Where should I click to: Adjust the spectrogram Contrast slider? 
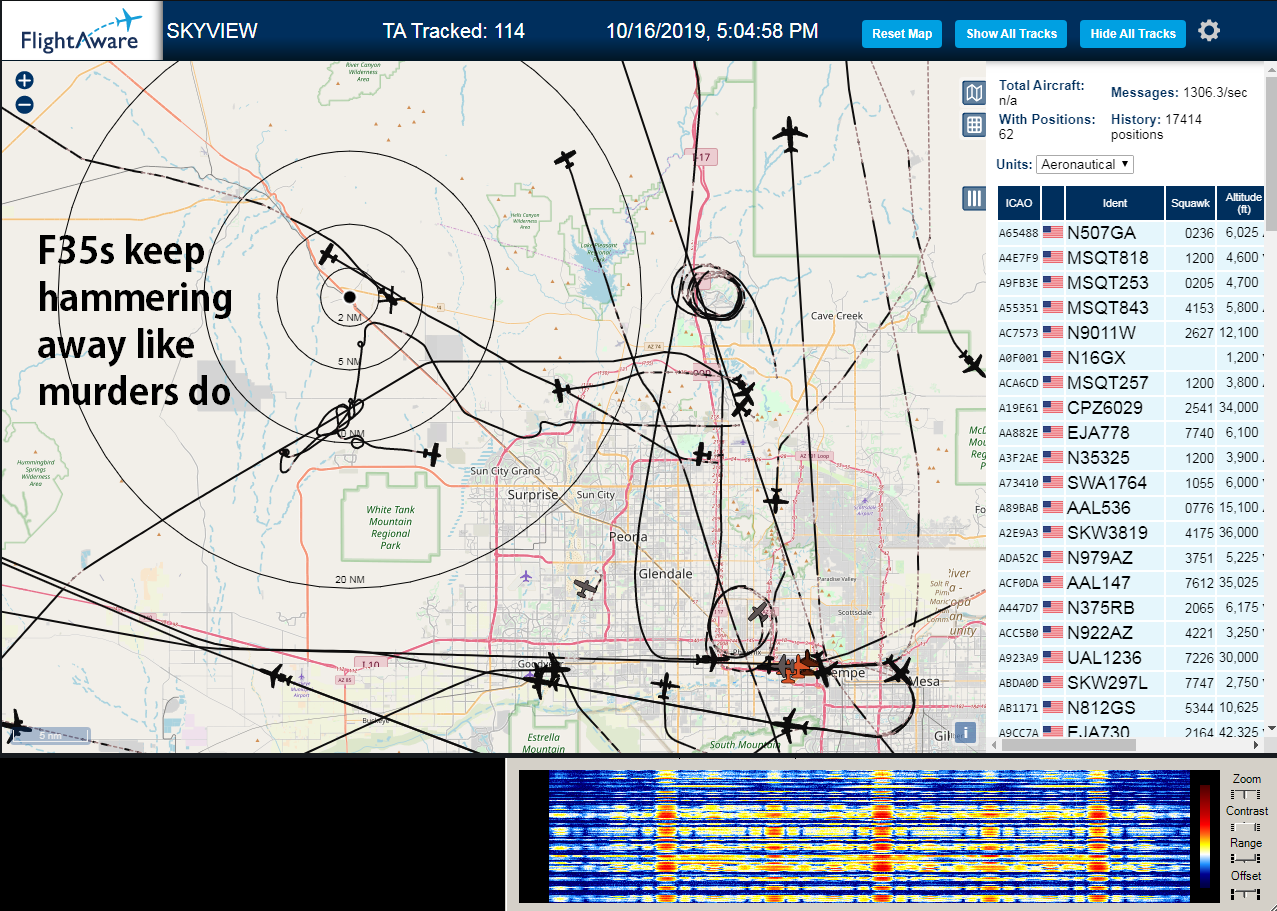(x=1246, y=826)
